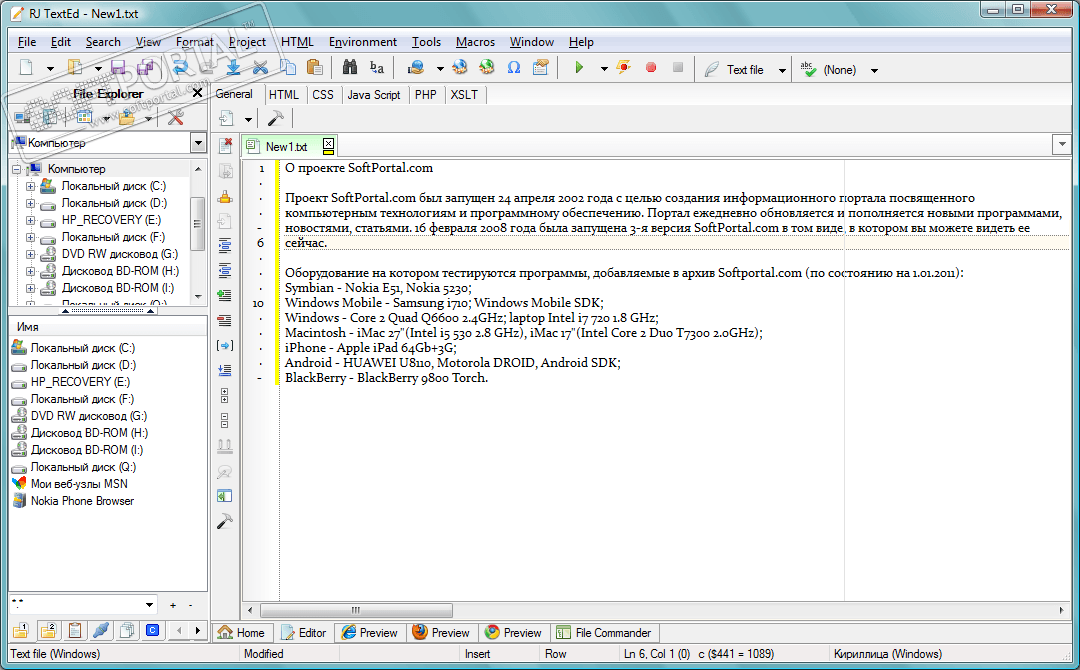The height and width of the screenshot is (670, 1080).
Task: Click the Cut scissors icon
Action: point(260,67)
